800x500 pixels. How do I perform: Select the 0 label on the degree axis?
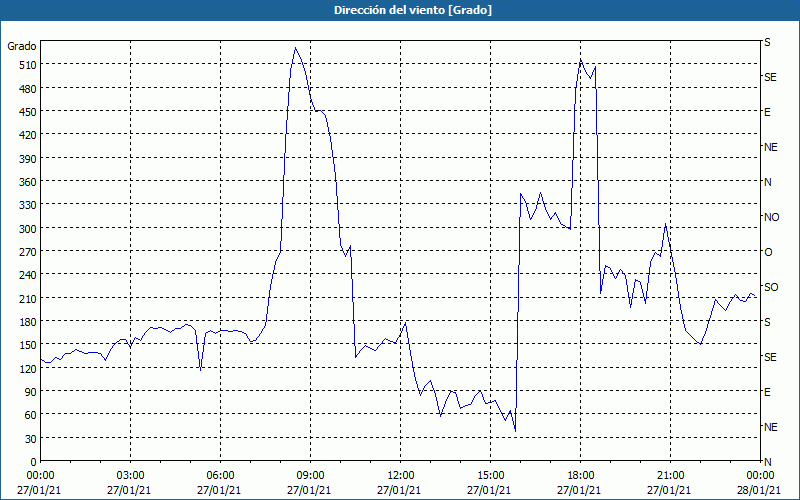tap(34, 462)
